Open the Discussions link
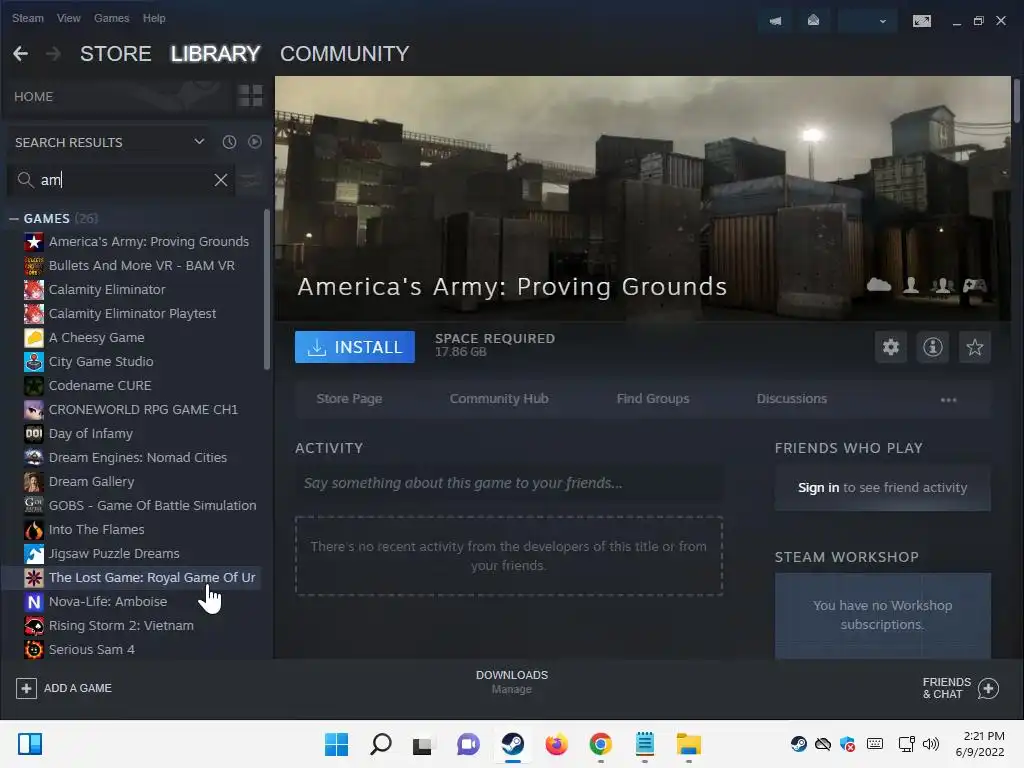The image size is (1024, 768). (792, 398)
